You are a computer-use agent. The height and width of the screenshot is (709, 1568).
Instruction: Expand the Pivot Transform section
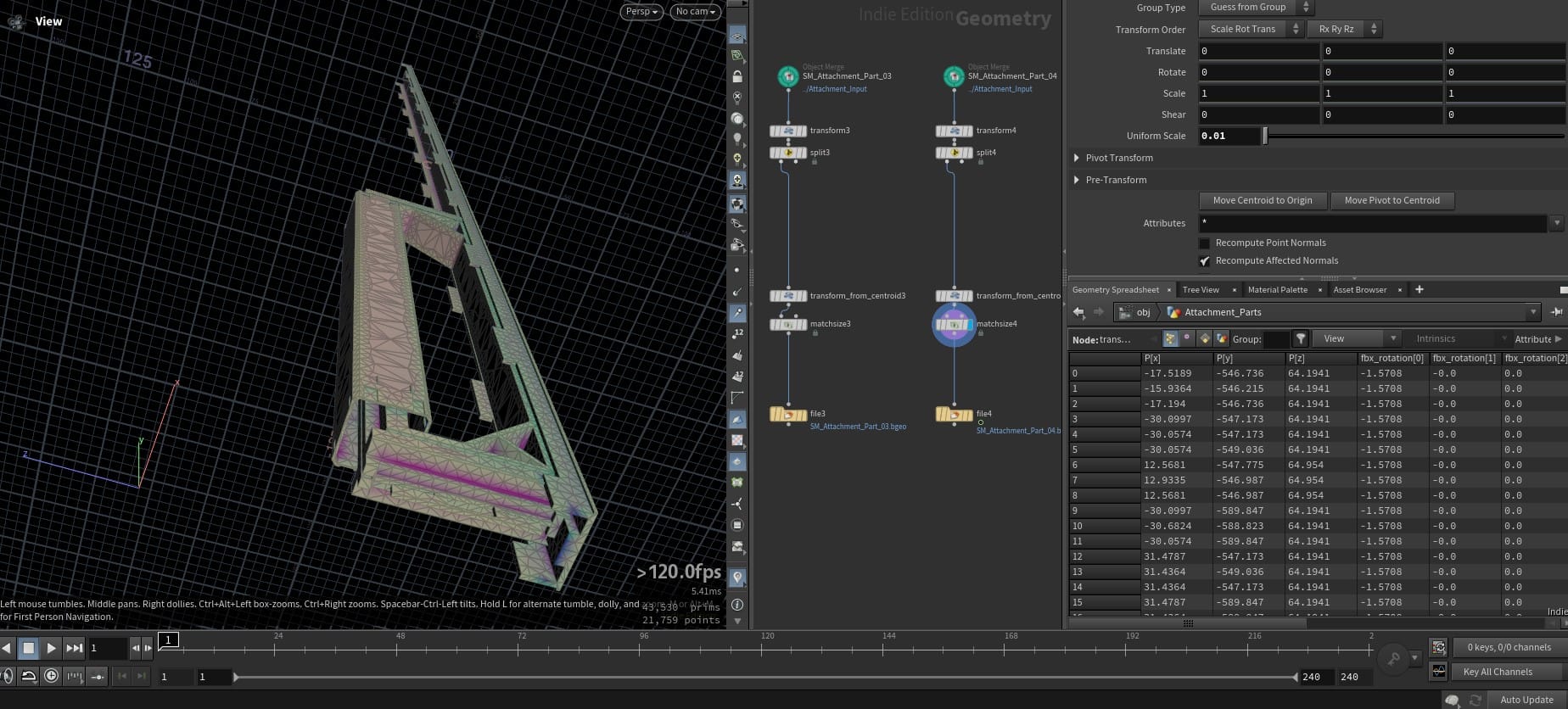click(x=1077, y=158)
